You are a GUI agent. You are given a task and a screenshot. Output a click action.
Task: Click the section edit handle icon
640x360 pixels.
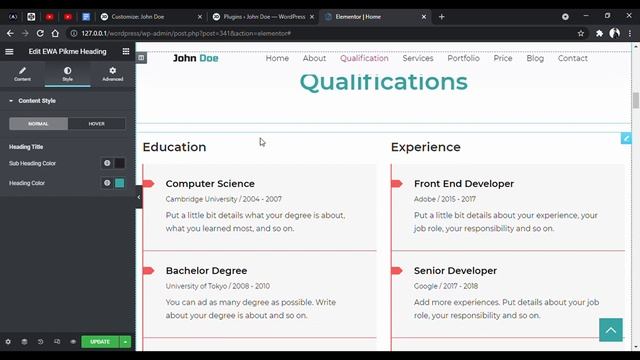tap(141, 58)
